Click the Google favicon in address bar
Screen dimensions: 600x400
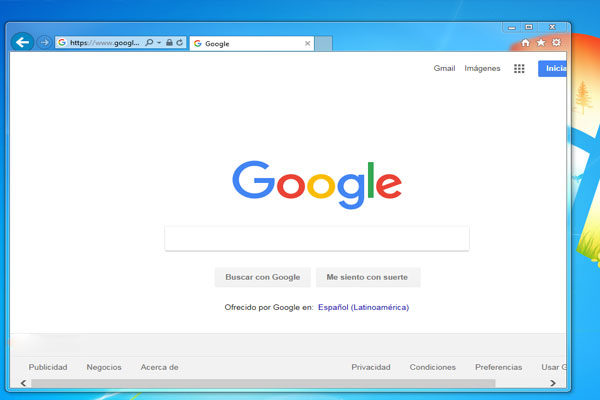click(x=62, y=42)
